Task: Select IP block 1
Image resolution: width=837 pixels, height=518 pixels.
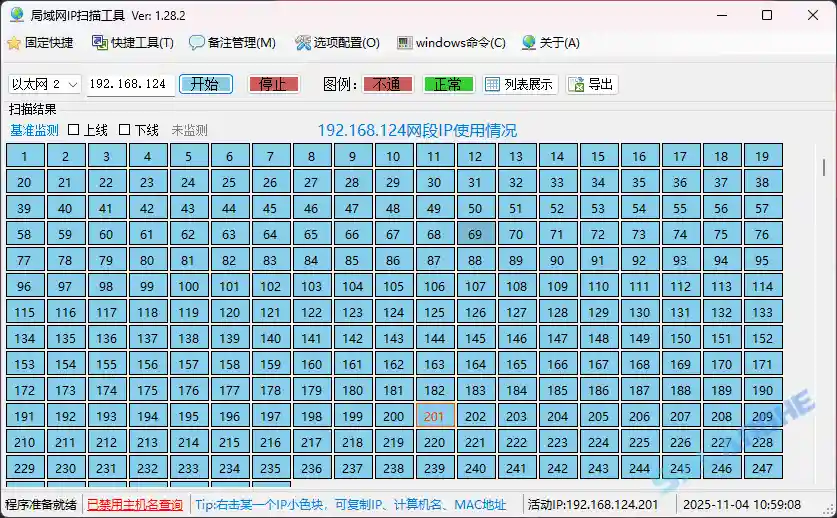Action: [25, 156]
